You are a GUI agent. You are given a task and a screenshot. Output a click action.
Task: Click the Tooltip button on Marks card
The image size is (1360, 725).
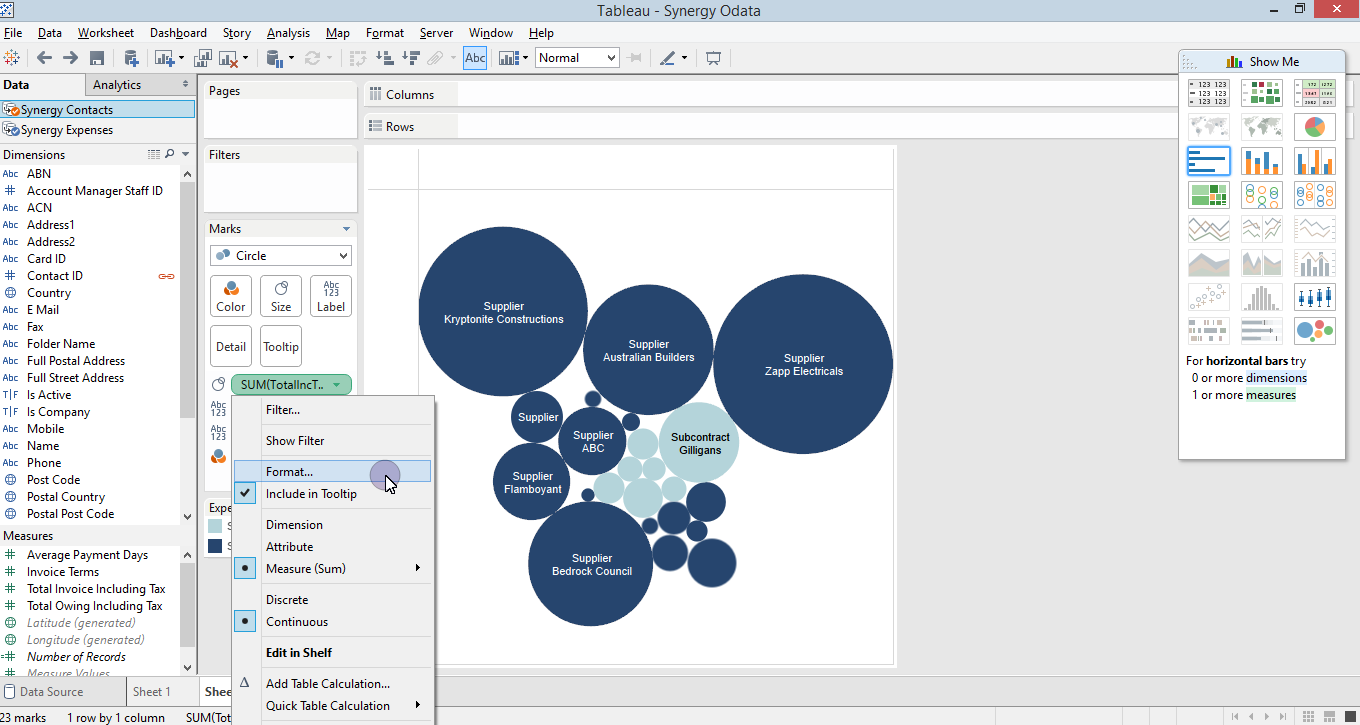(x=281, y=346)
